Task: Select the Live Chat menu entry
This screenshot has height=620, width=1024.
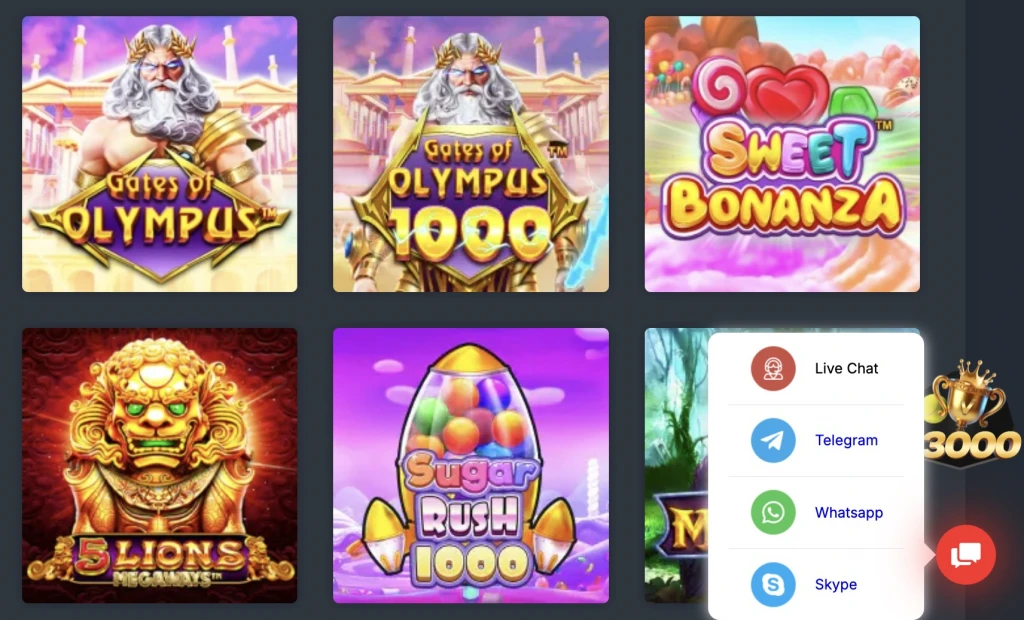Action: [x=816, y=368]
